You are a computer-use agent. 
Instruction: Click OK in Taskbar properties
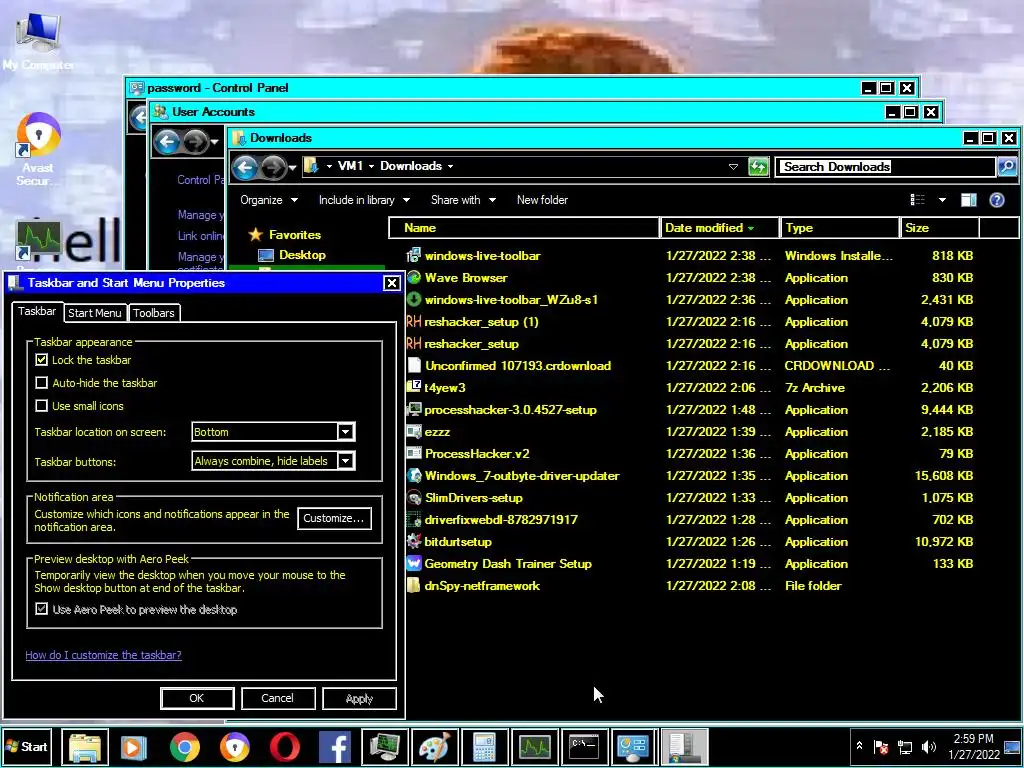click(x=197, y=698)
